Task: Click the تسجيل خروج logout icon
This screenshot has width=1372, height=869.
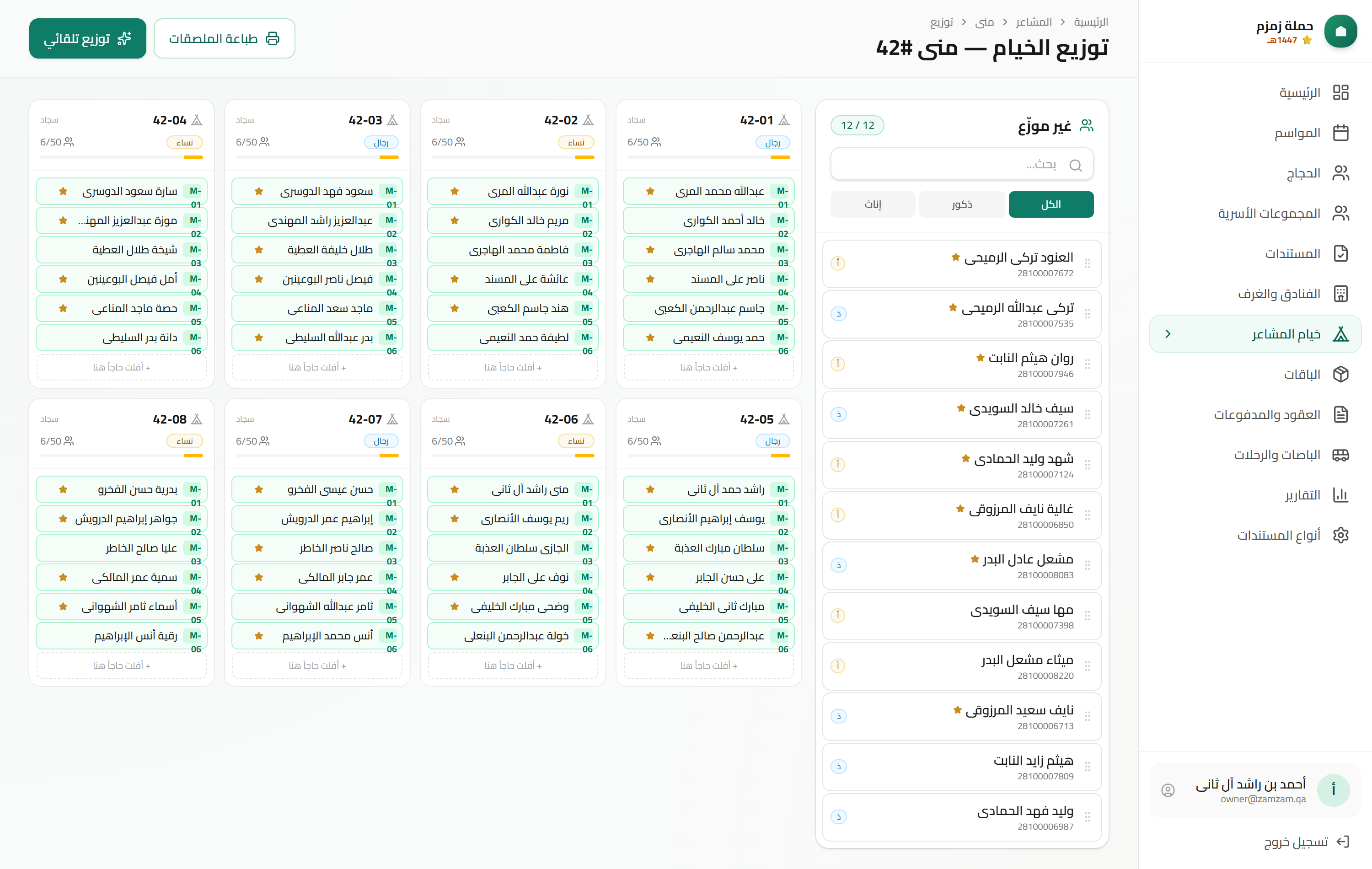Action: [x=1343, y=842]
